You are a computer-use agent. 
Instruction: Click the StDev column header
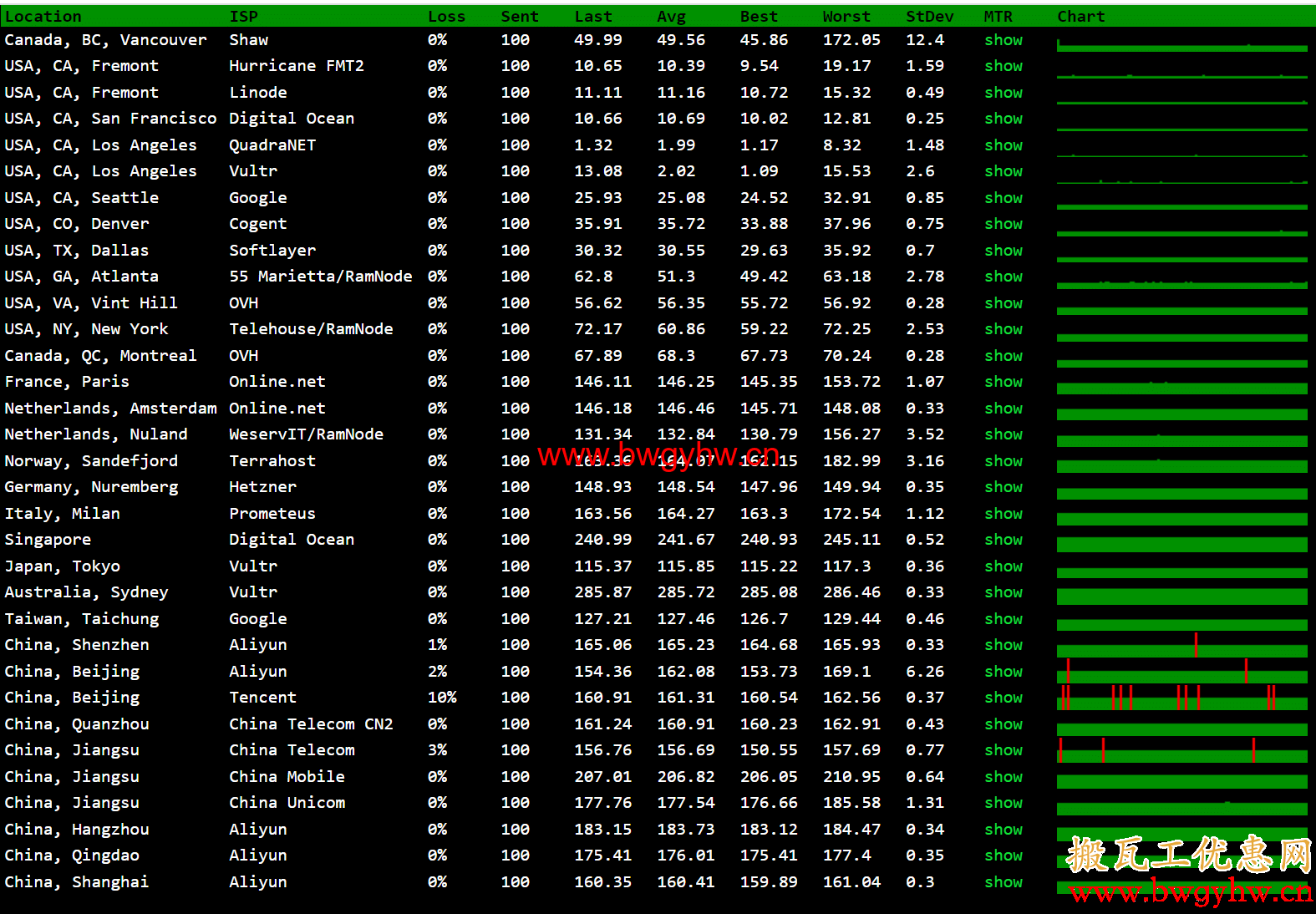[930, 17]
